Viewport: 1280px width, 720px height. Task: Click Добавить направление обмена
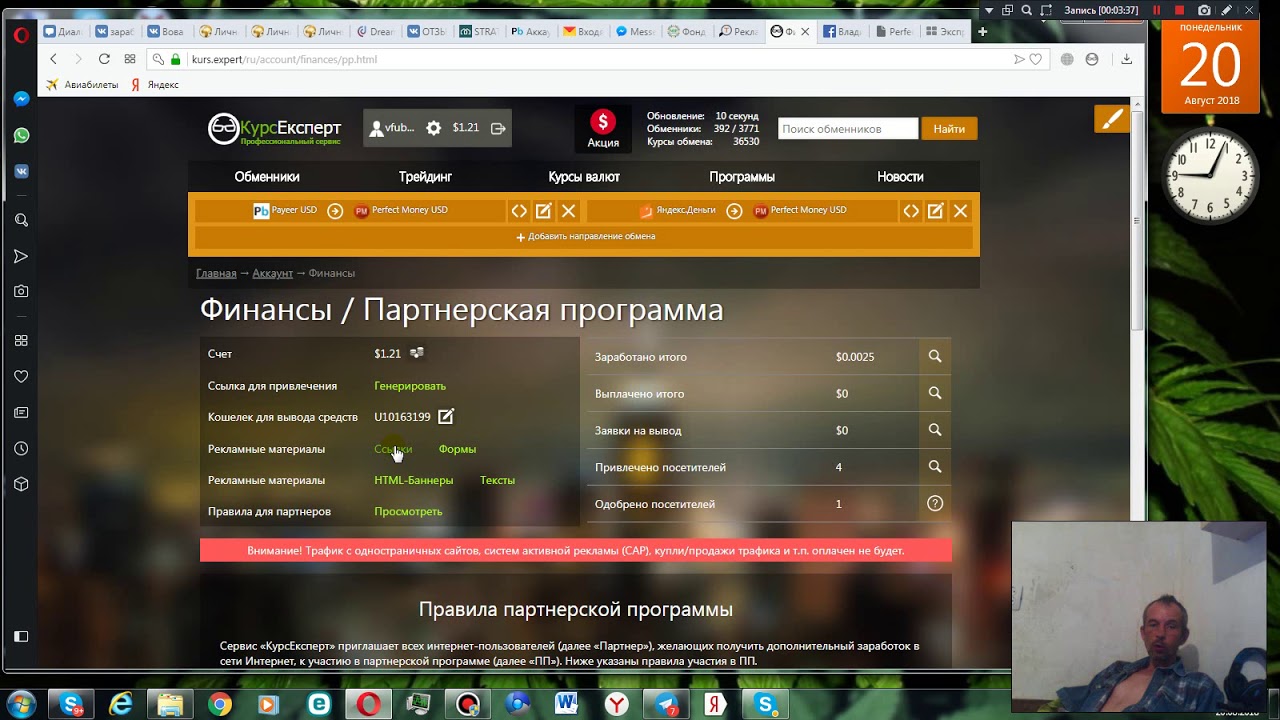[585, 237]
